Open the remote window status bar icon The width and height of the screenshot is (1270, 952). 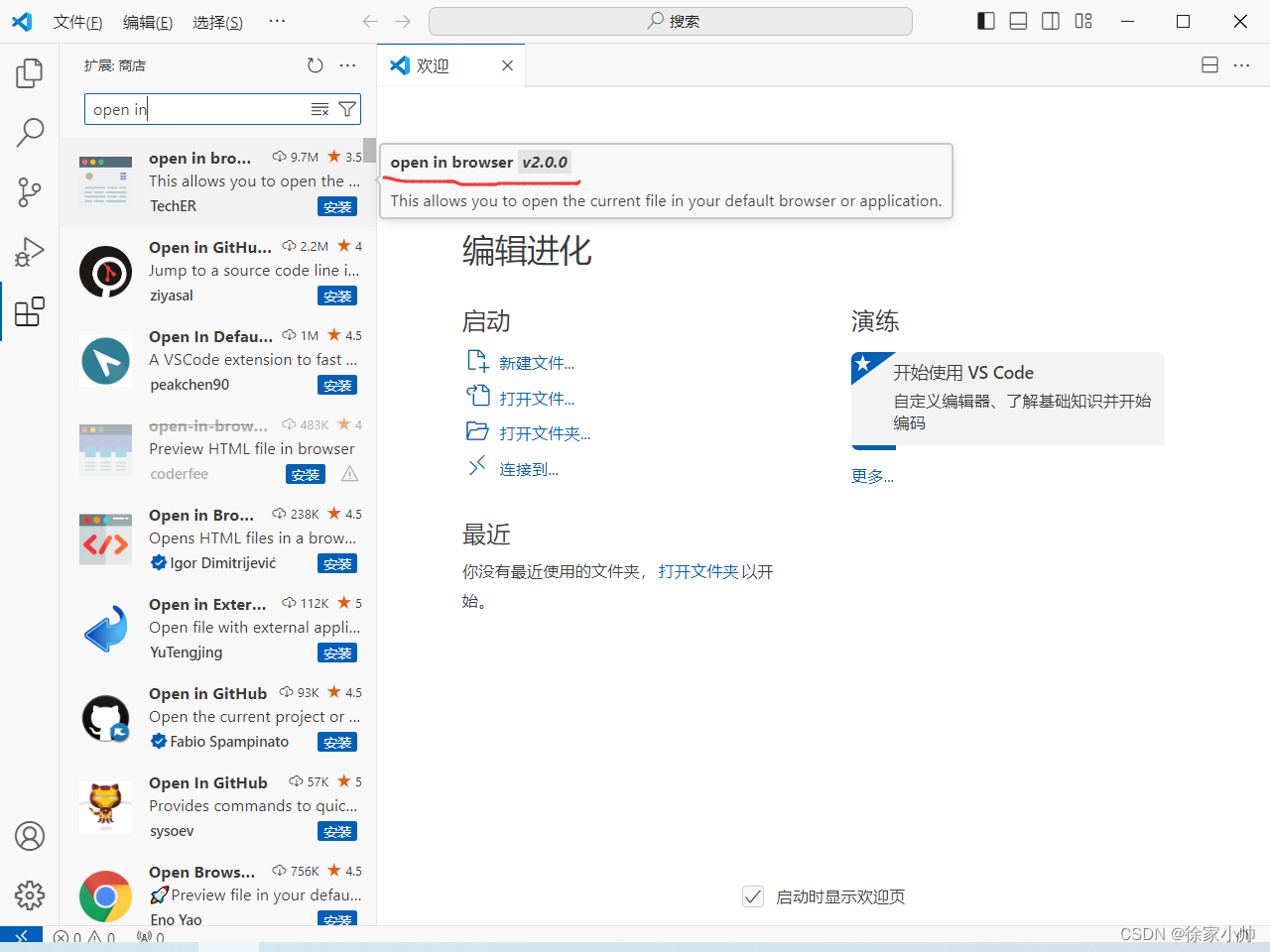point(21,937)
